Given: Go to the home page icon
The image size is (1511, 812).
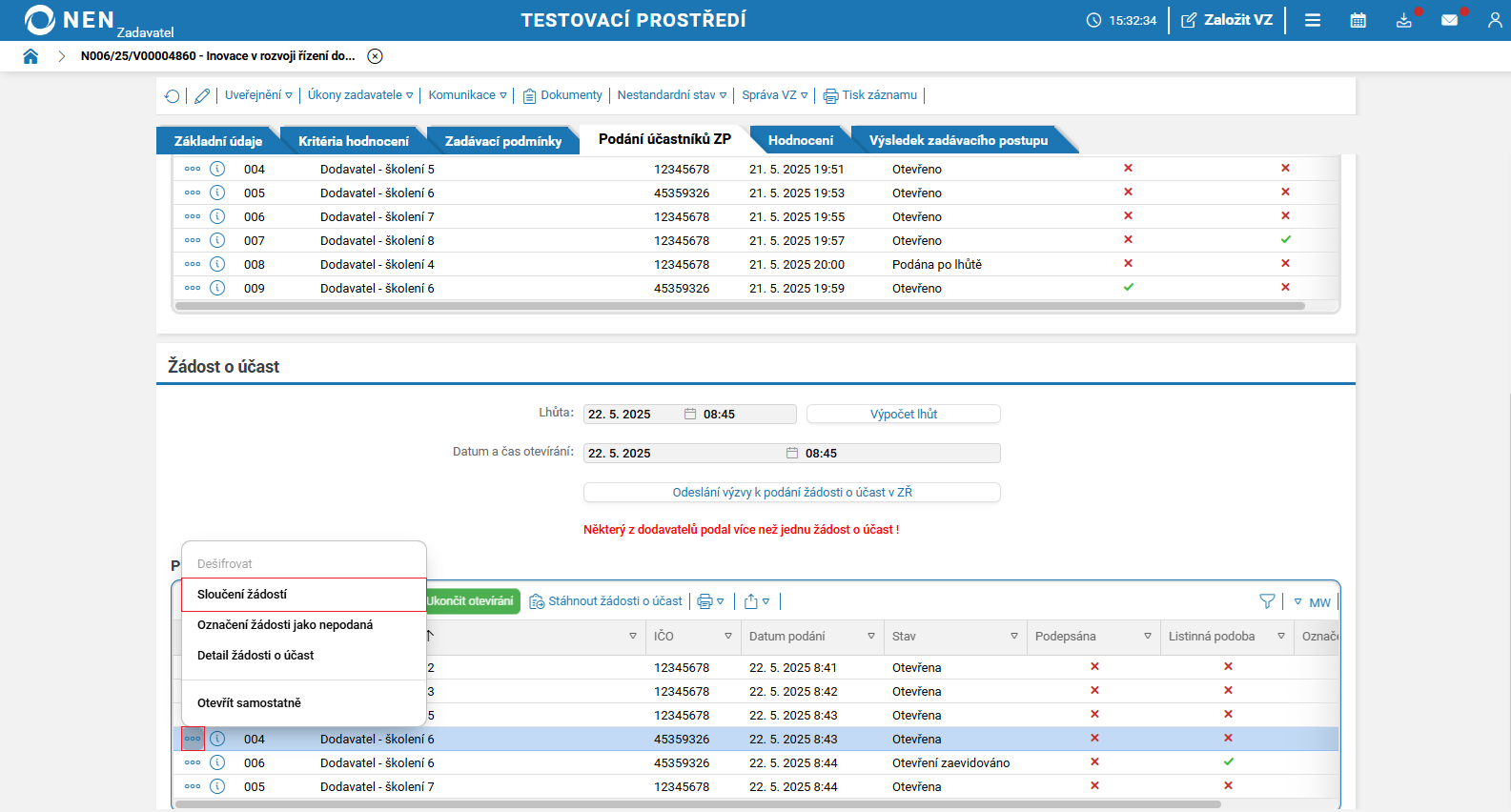Looking at the screenshot, I should (x=31, y=56).
